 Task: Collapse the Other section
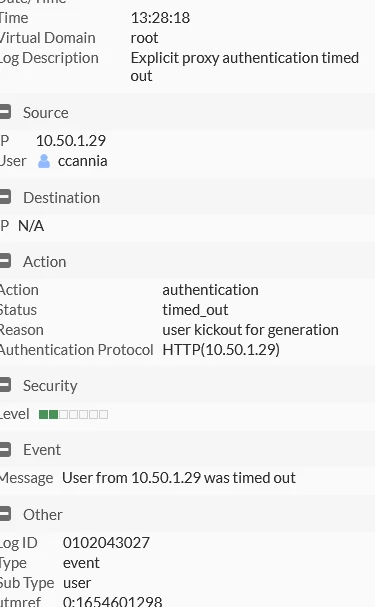click(x=5, y=514)
